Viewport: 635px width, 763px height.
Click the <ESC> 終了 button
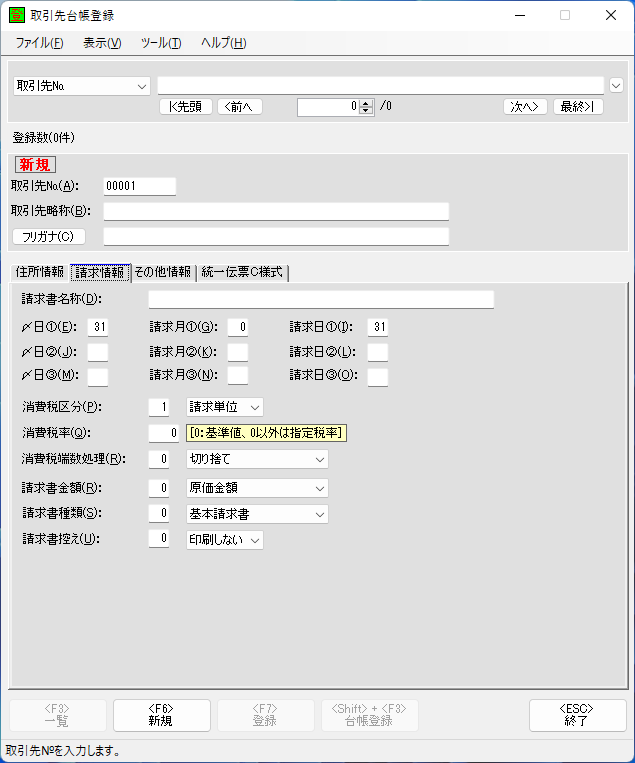point(578,715)
